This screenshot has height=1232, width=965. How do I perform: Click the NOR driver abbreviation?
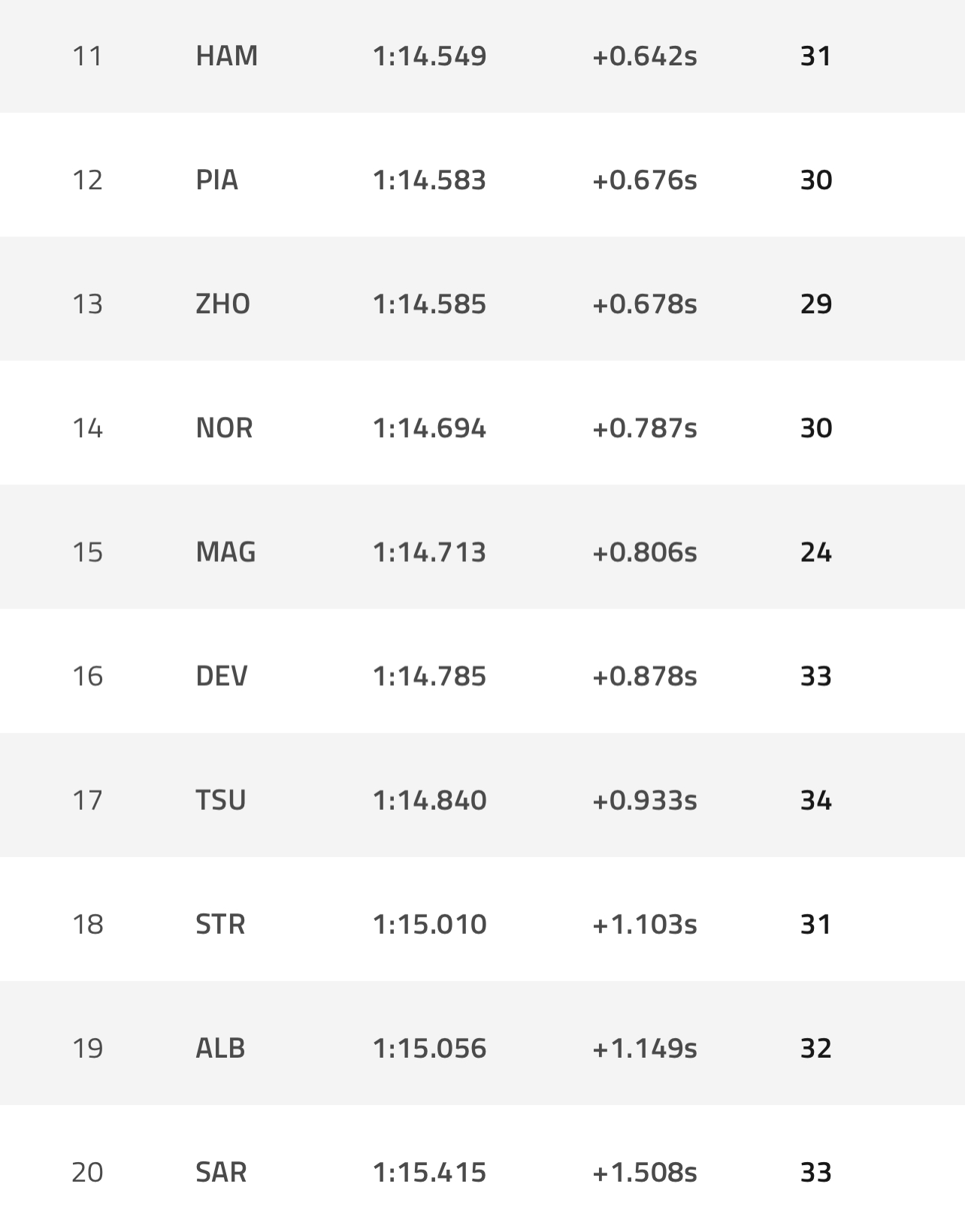224,428
